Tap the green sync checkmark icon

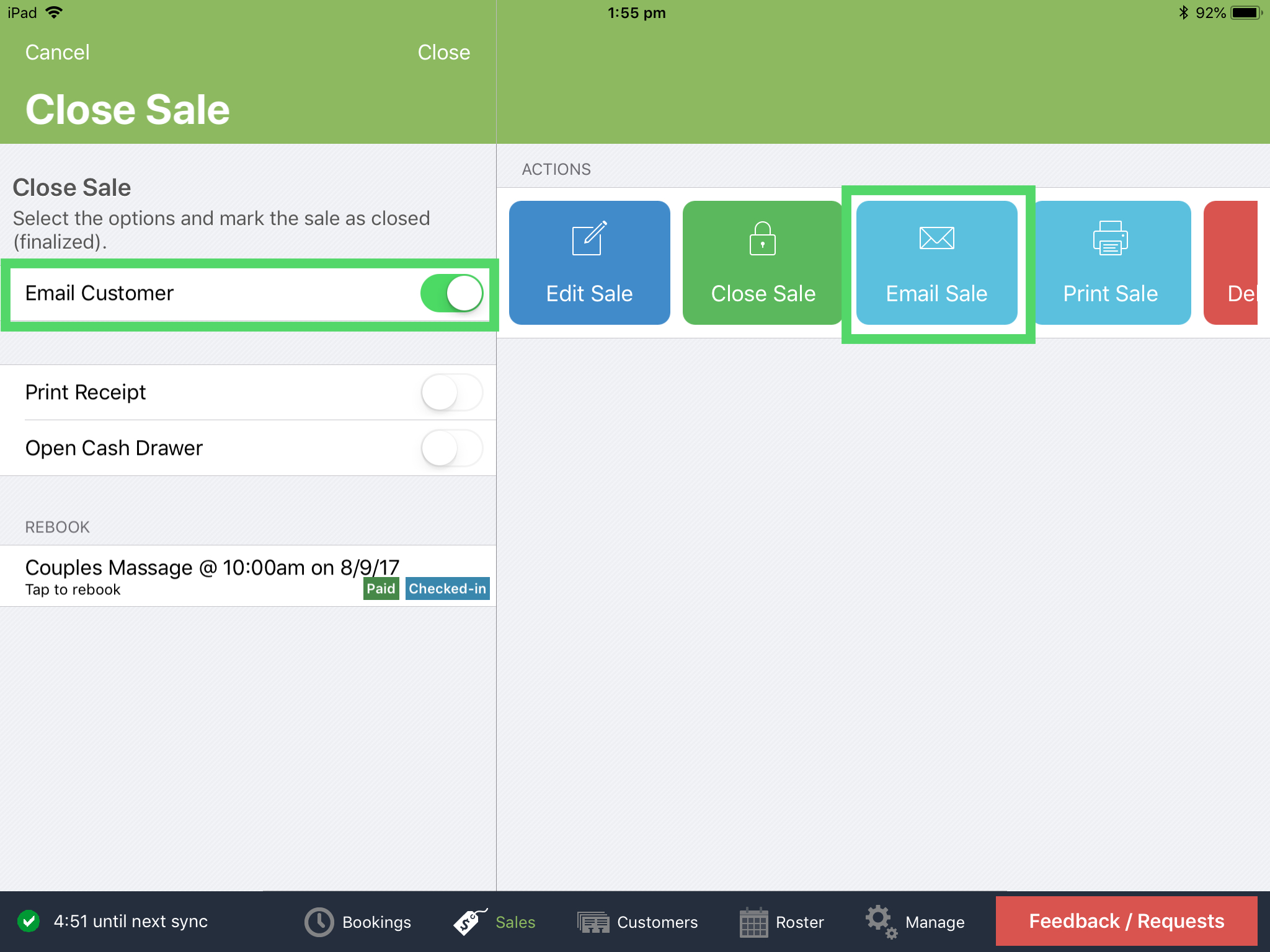[29, 921]
